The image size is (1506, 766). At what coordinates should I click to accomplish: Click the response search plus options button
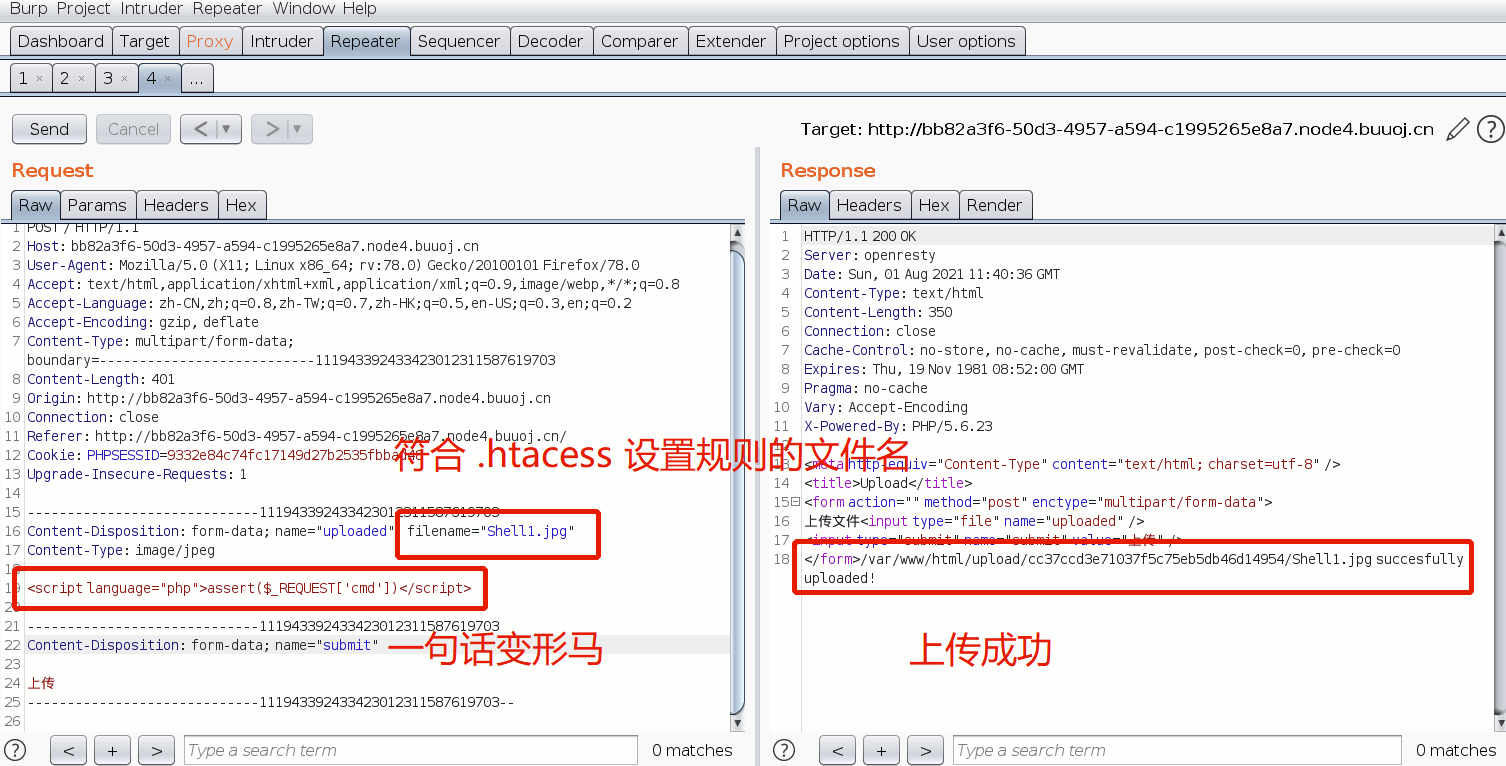(x=882, y=750)
